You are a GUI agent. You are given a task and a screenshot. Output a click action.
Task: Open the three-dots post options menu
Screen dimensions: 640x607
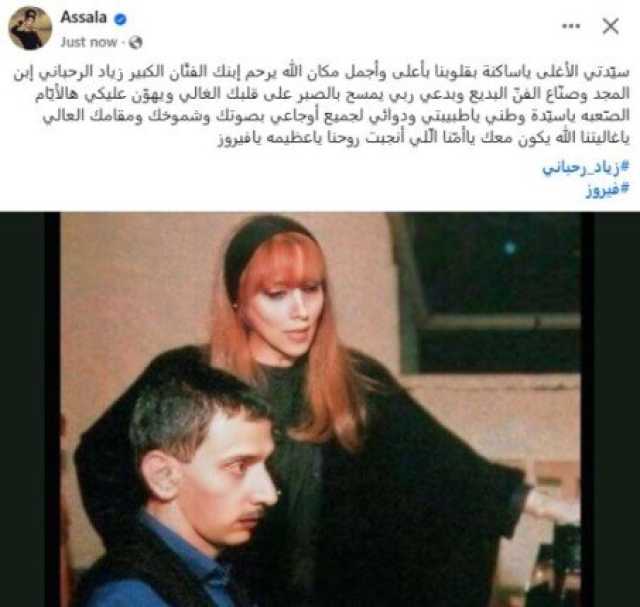click(x=571, y=26)
